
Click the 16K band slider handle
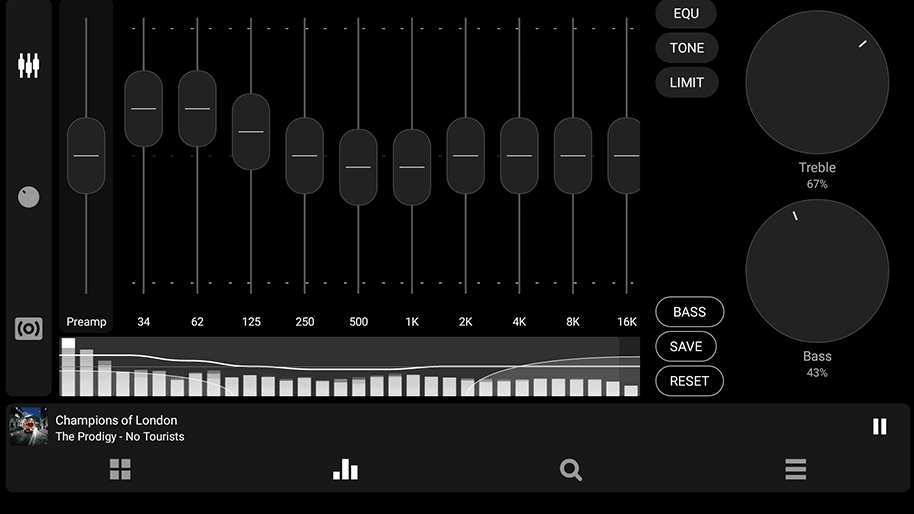coord(624,156)
